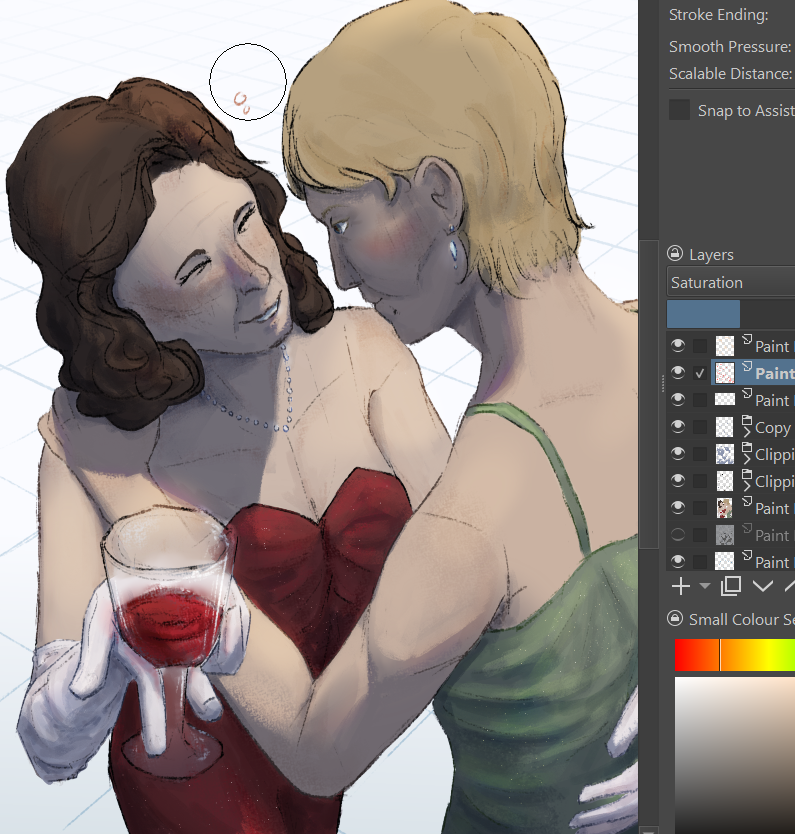Open the Saturation blending mode dropdown
The width and height of the screenshot is (795, 834).
coord(731,282)
